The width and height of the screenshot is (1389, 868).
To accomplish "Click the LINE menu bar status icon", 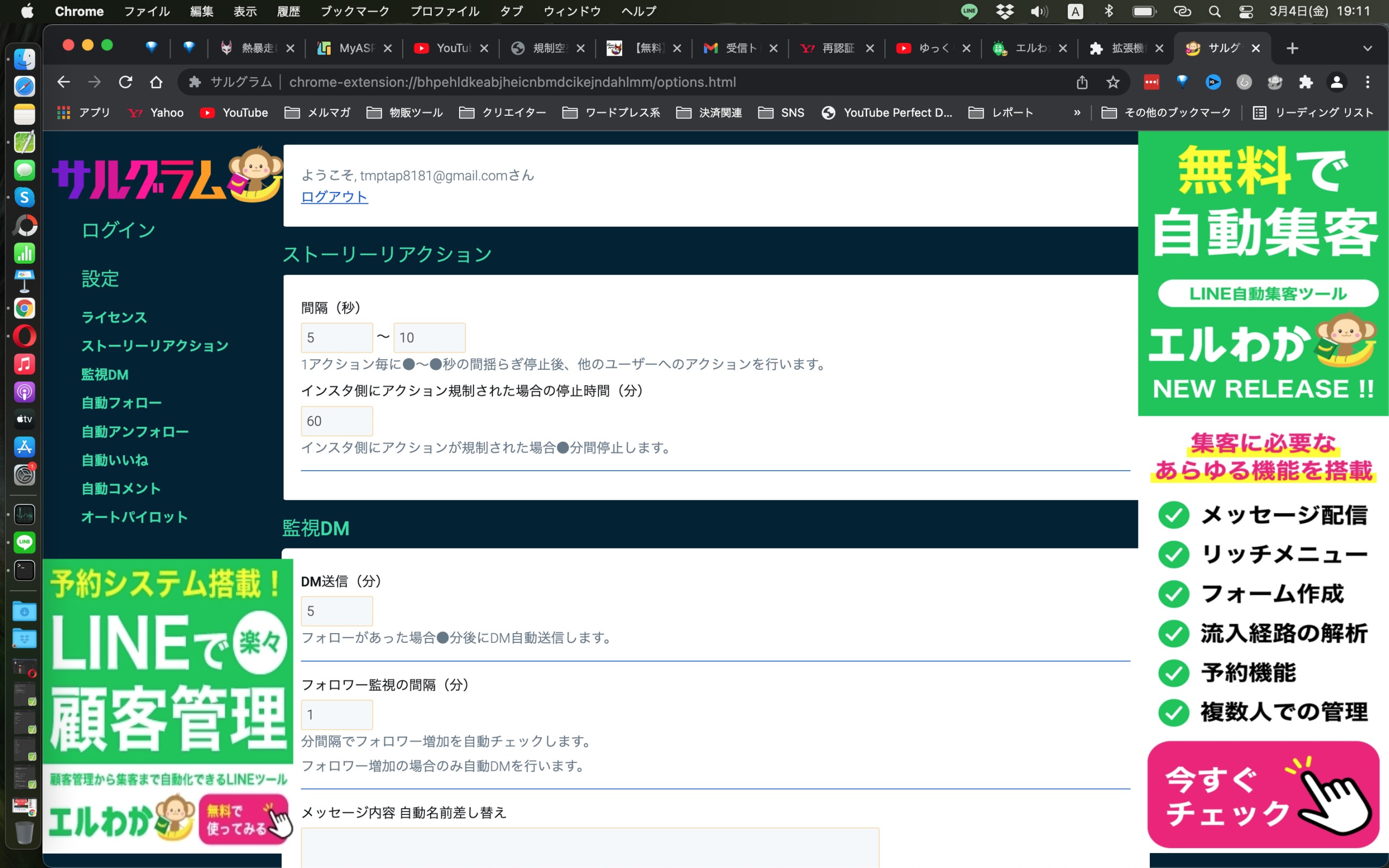I will (x=969, y=11).
